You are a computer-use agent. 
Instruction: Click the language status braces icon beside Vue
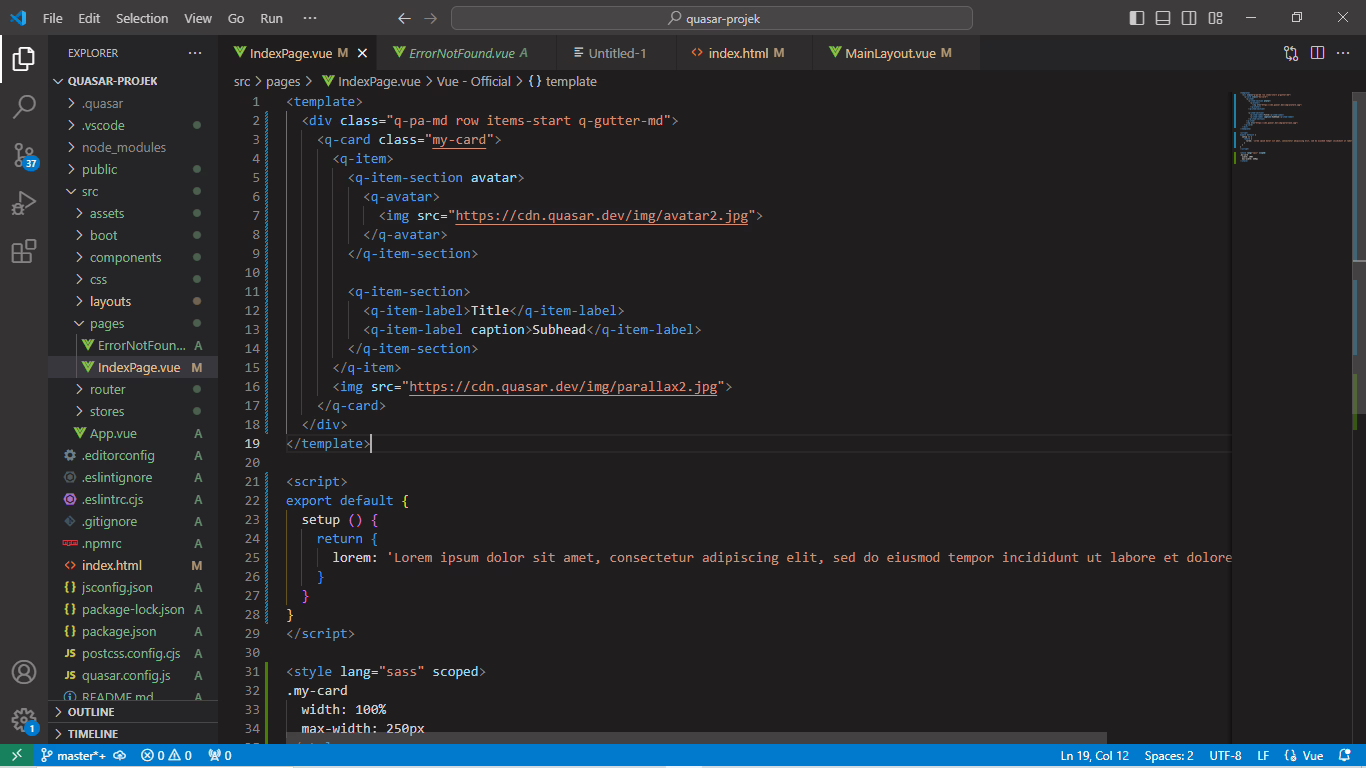pos(1291,756)
